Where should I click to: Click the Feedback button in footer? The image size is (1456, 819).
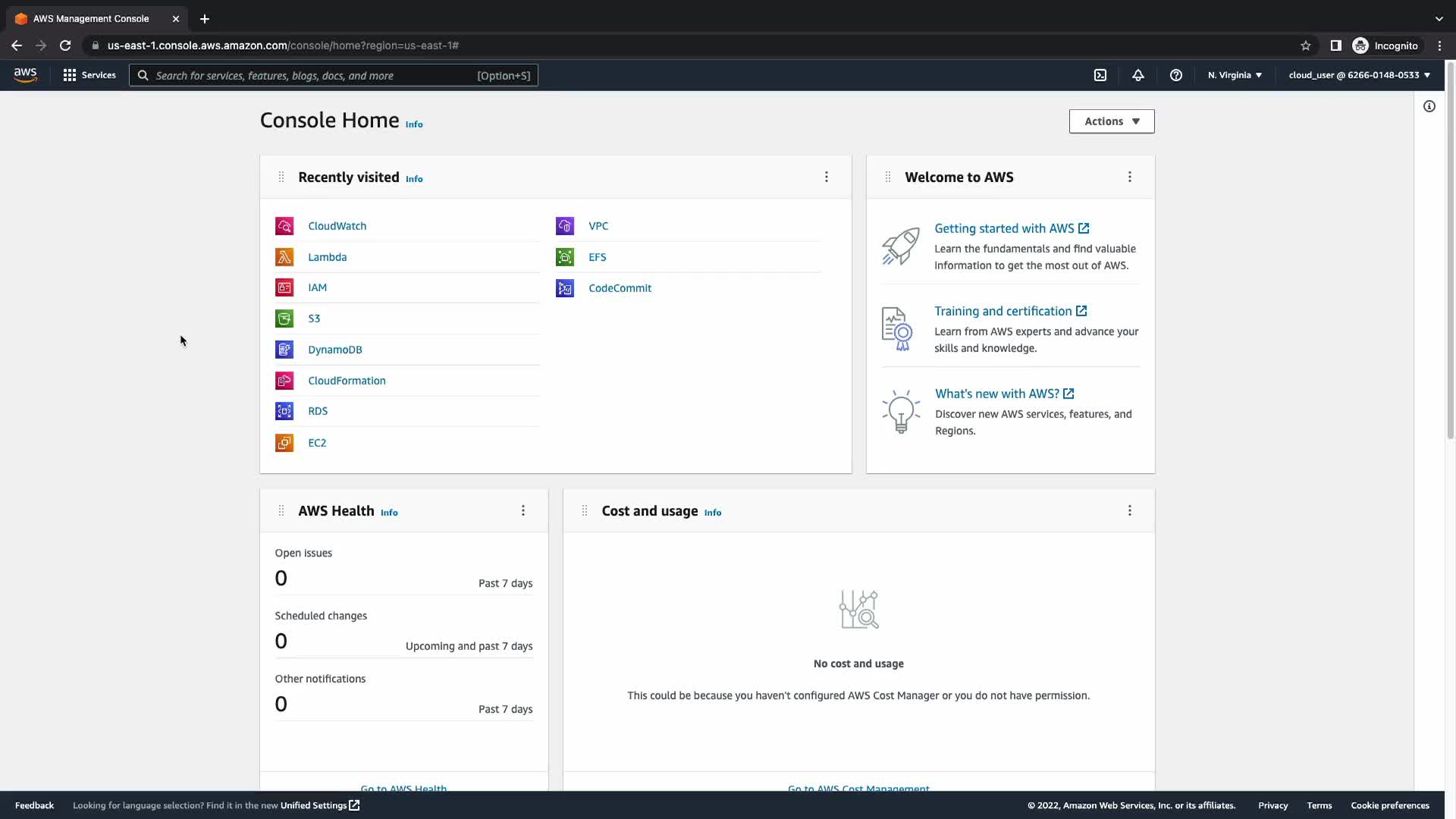click(x=34, y=805)
